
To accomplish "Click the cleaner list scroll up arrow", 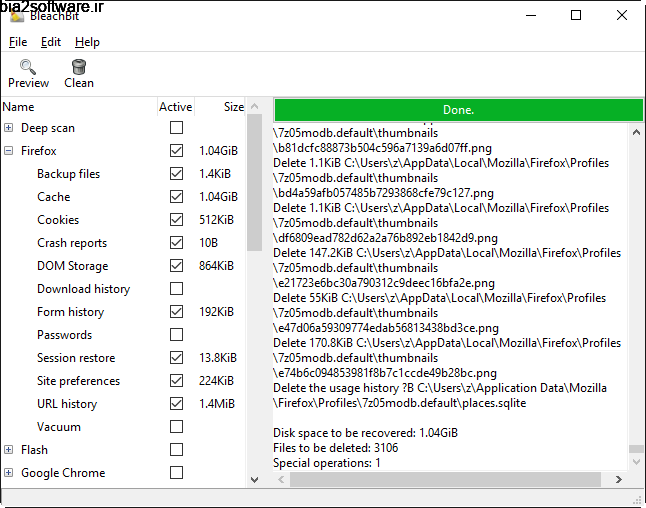I will point(255,106).
